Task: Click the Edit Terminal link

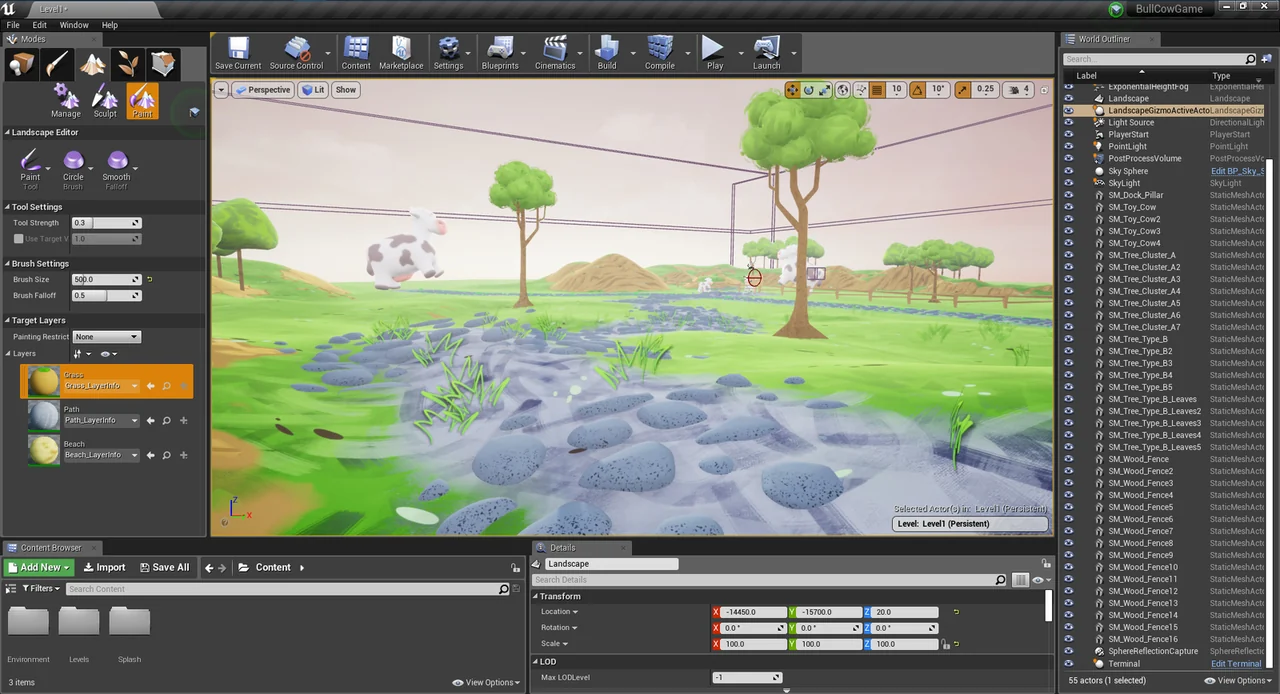Action: coord(1236,664)
